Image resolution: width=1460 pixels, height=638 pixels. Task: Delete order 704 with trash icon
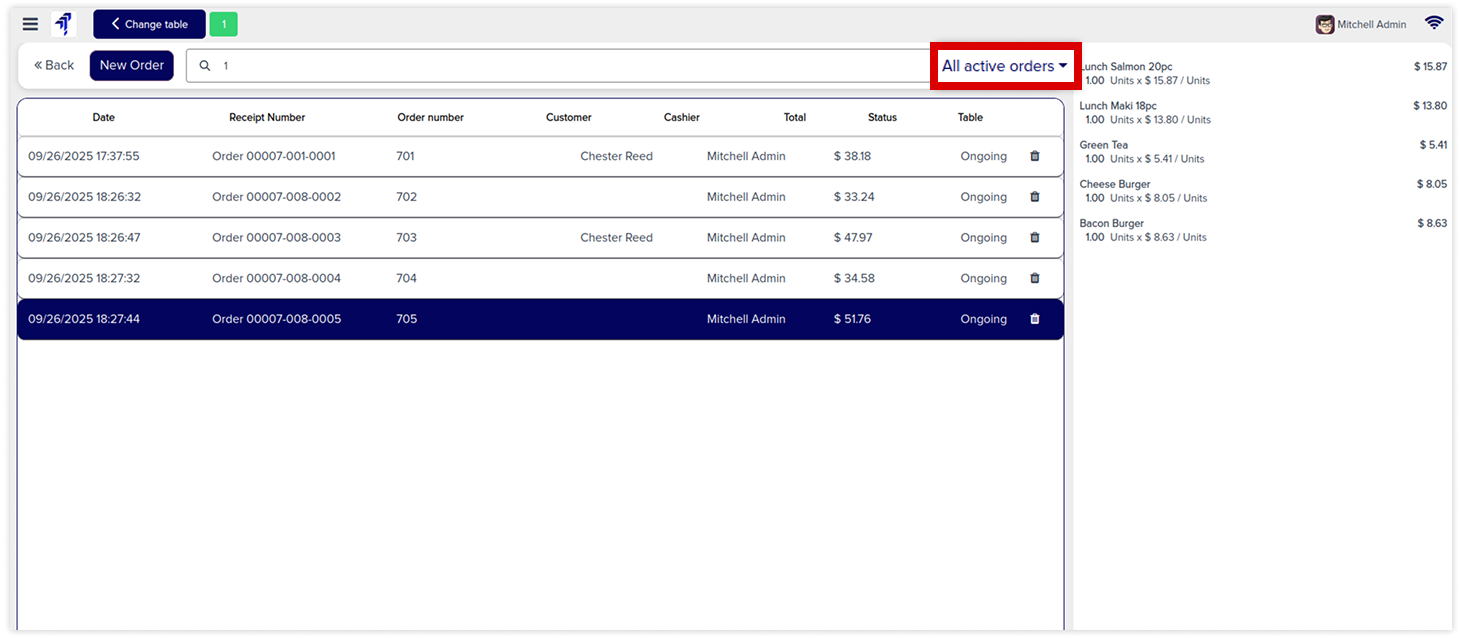click(x=1034, y=278)
